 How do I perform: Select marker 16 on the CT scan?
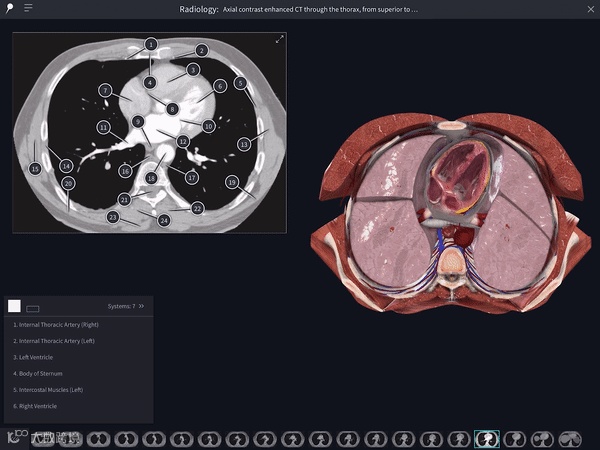tap(125, 171)
